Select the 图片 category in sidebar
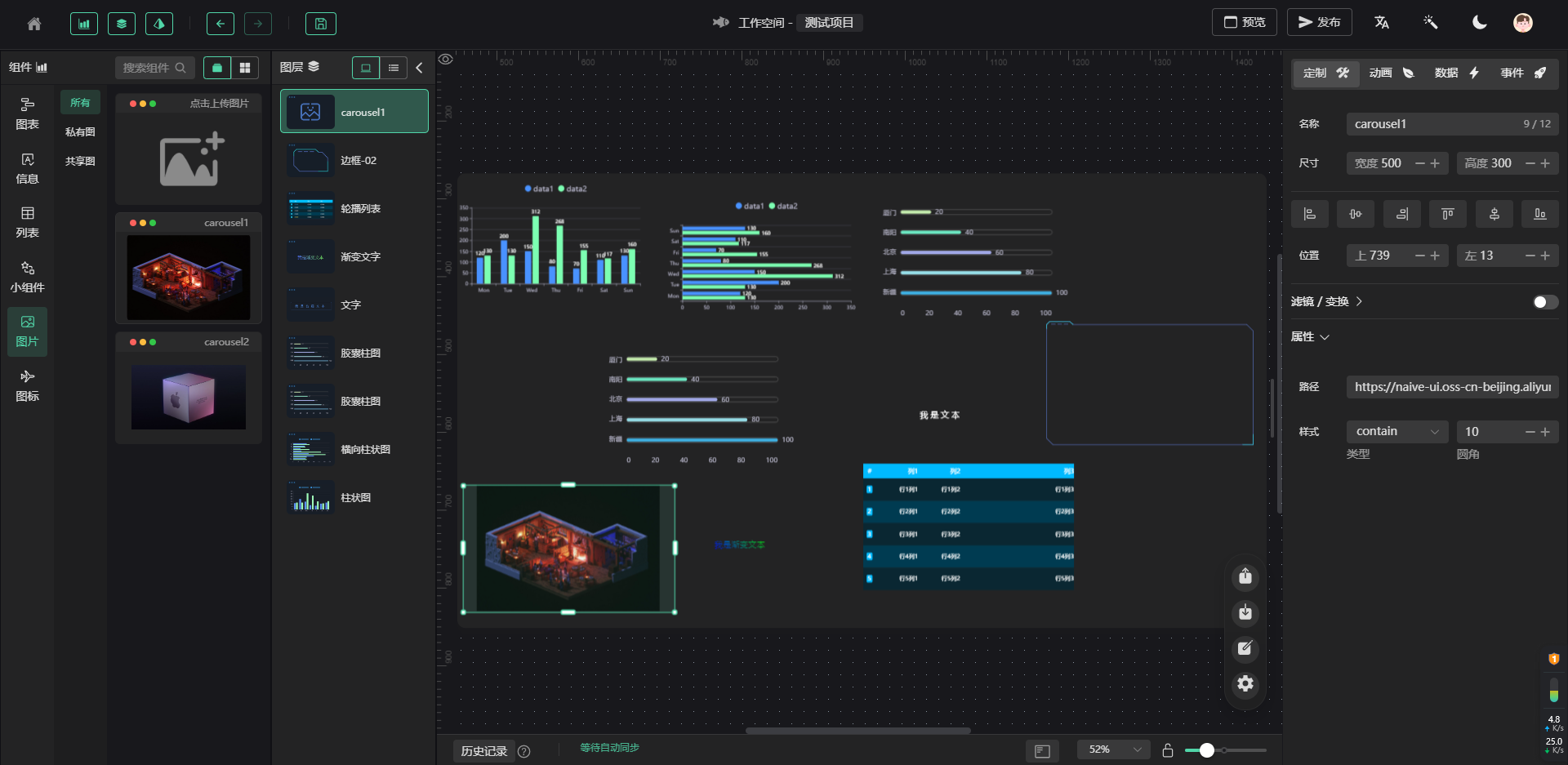Viewport: 1568px width, 765px height. [28, 331]
